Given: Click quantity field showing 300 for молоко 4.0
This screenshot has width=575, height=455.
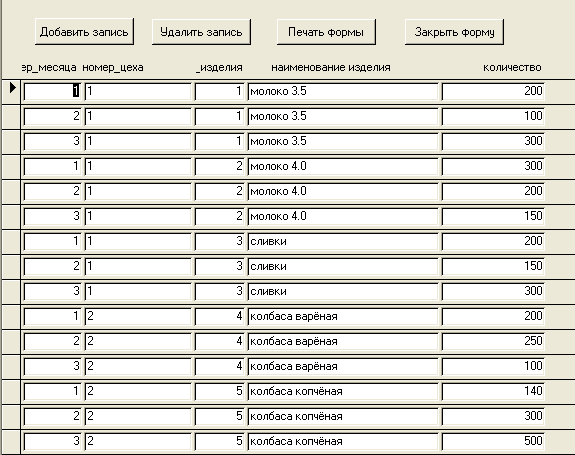Looking at the screenshot, I should [x=493, y=166].
